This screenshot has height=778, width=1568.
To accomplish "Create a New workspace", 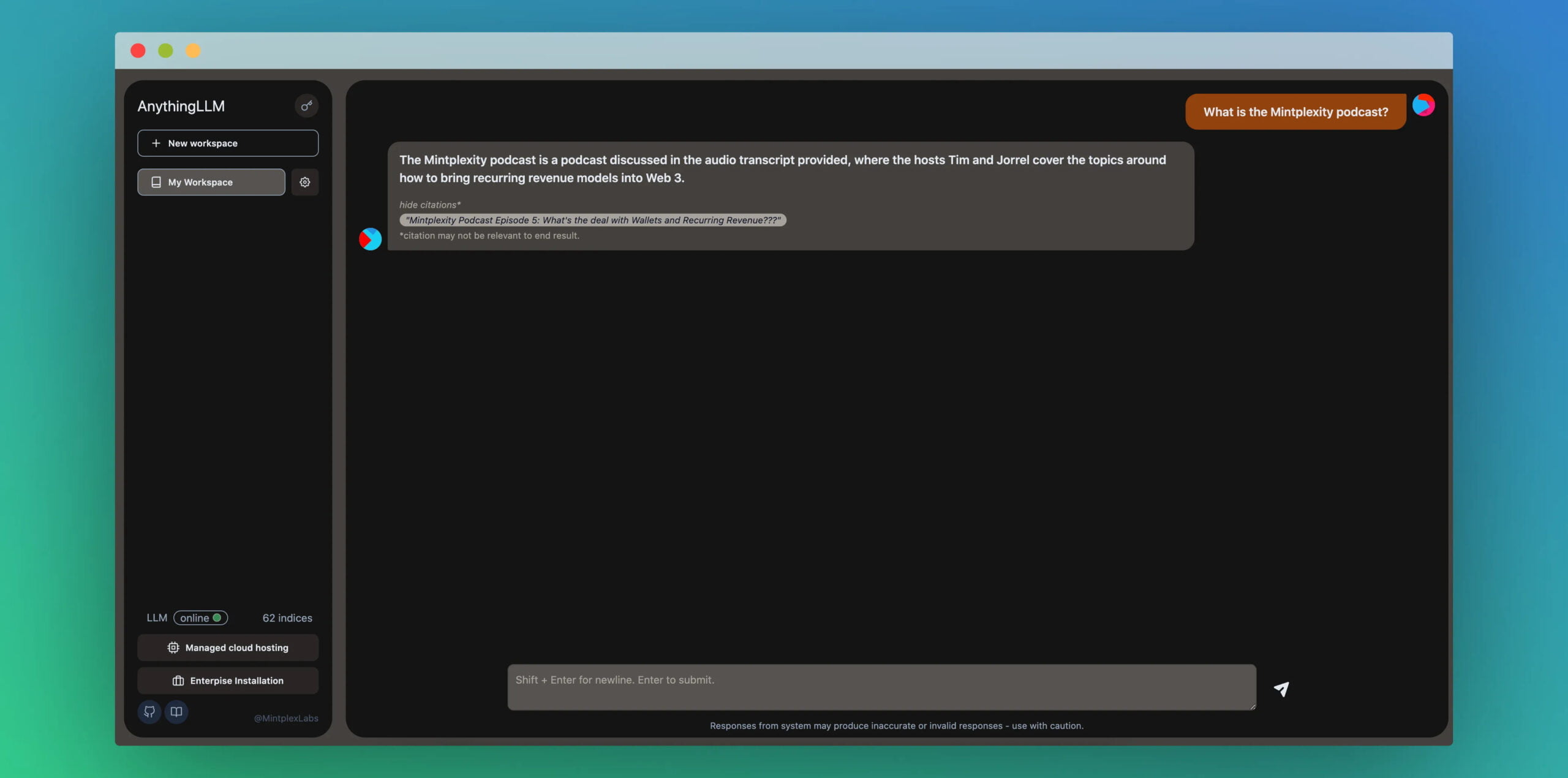I will [228, 143].
